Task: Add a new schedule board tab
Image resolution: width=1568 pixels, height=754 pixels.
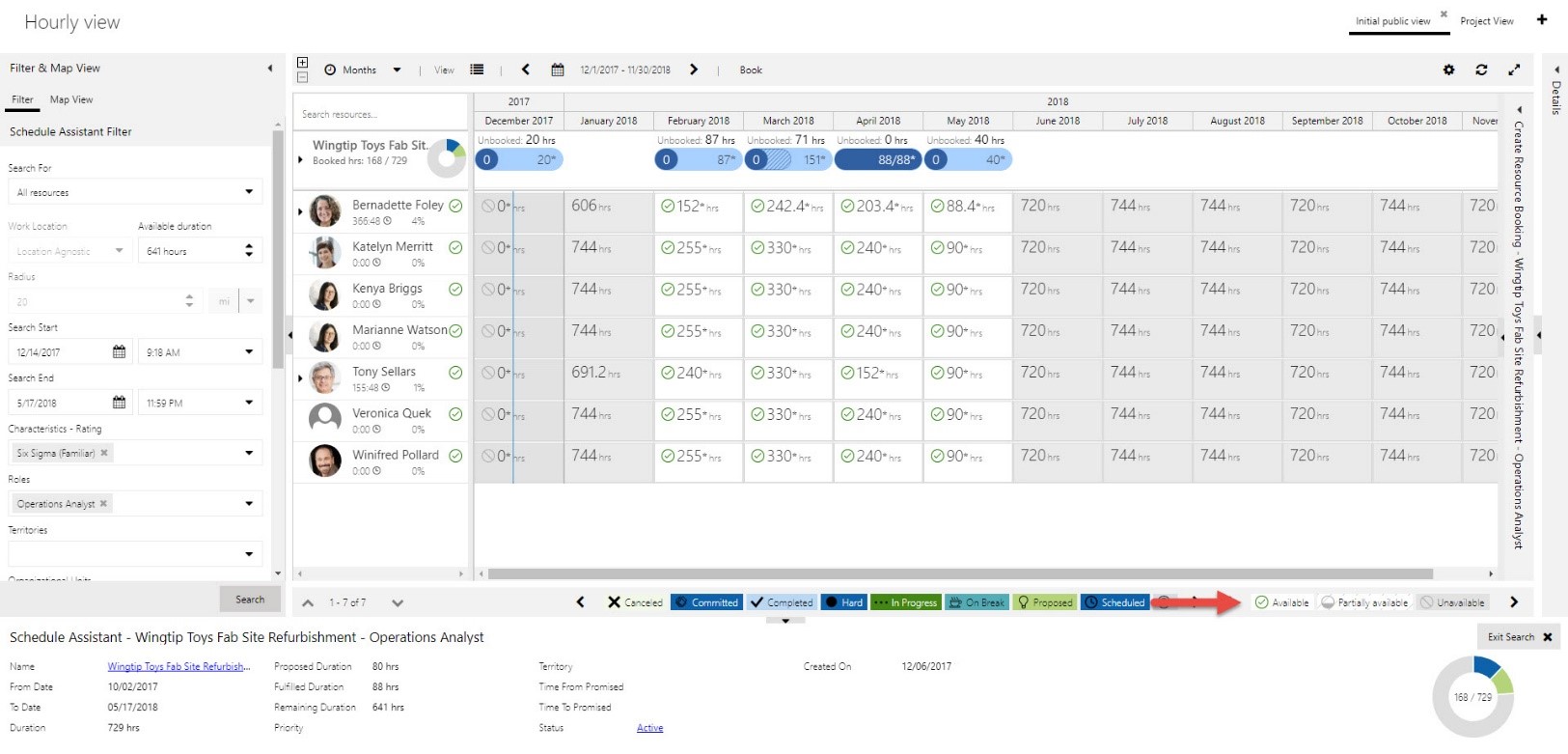Action: coord(1542,19)
